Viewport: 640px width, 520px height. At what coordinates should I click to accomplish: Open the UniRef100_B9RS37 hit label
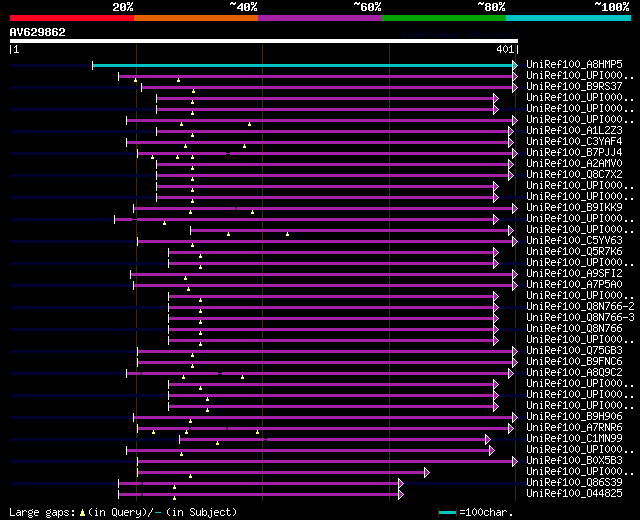click(x=574, y=86)
